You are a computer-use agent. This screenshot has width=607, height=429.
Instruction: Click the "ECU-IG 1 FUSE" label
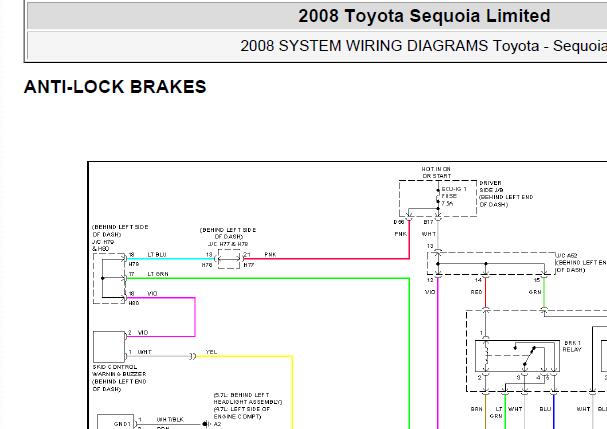coord(454,192)
